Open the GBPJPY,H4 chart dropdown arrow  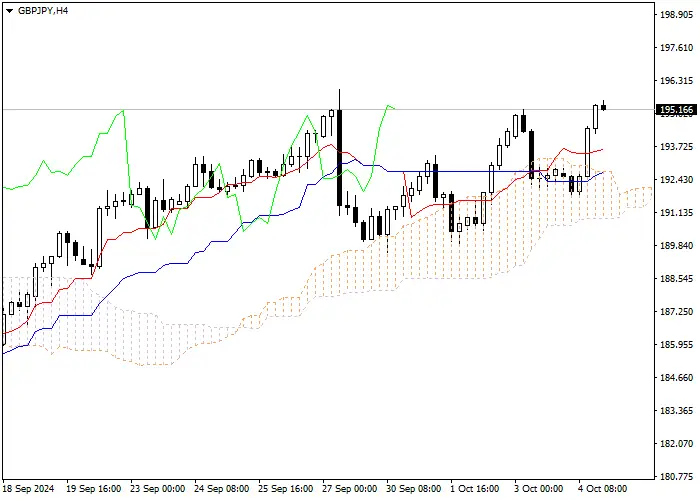9,11
